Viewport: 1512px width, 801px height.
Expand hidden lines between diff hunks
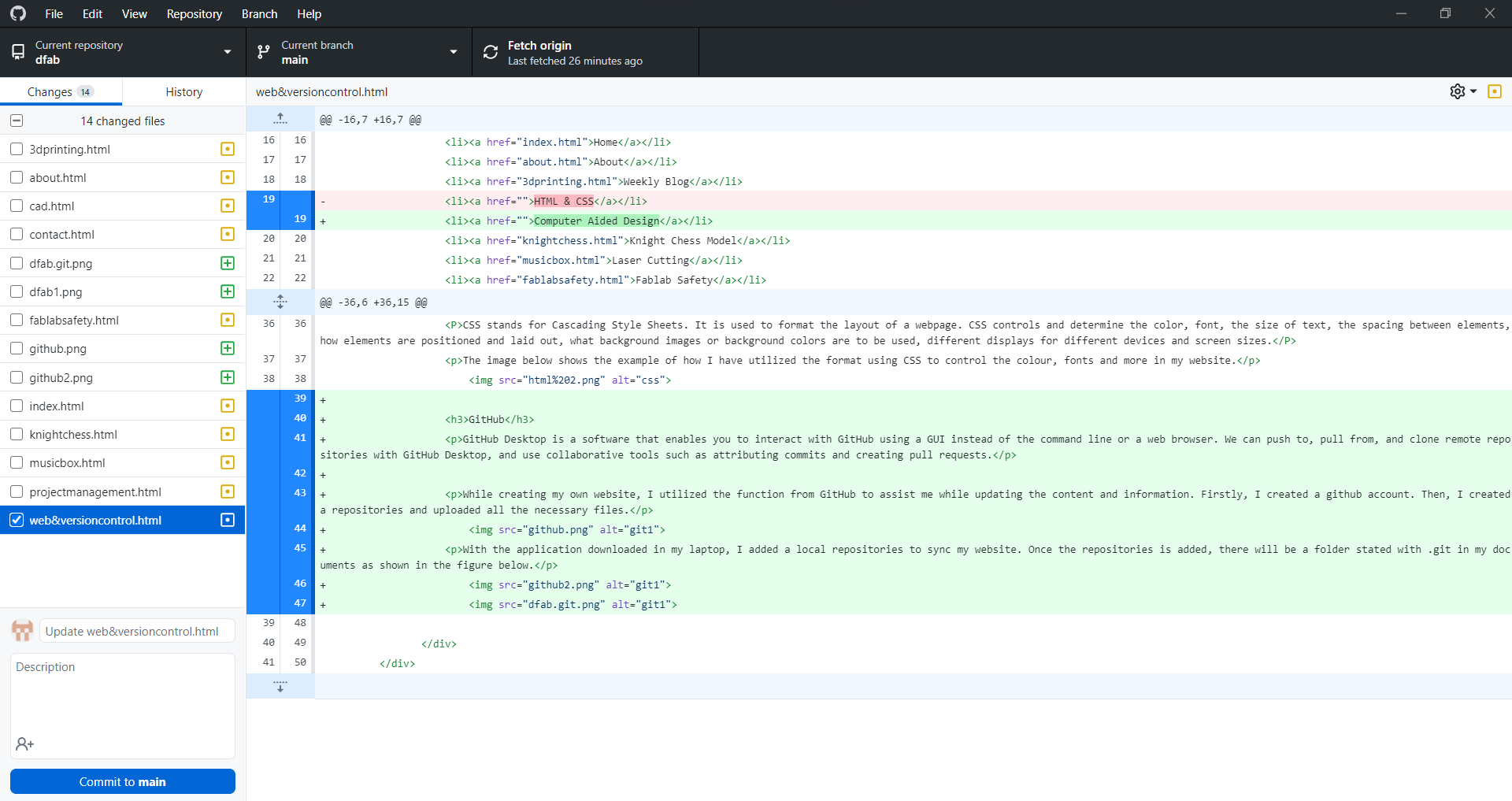(x=280, y=302)
